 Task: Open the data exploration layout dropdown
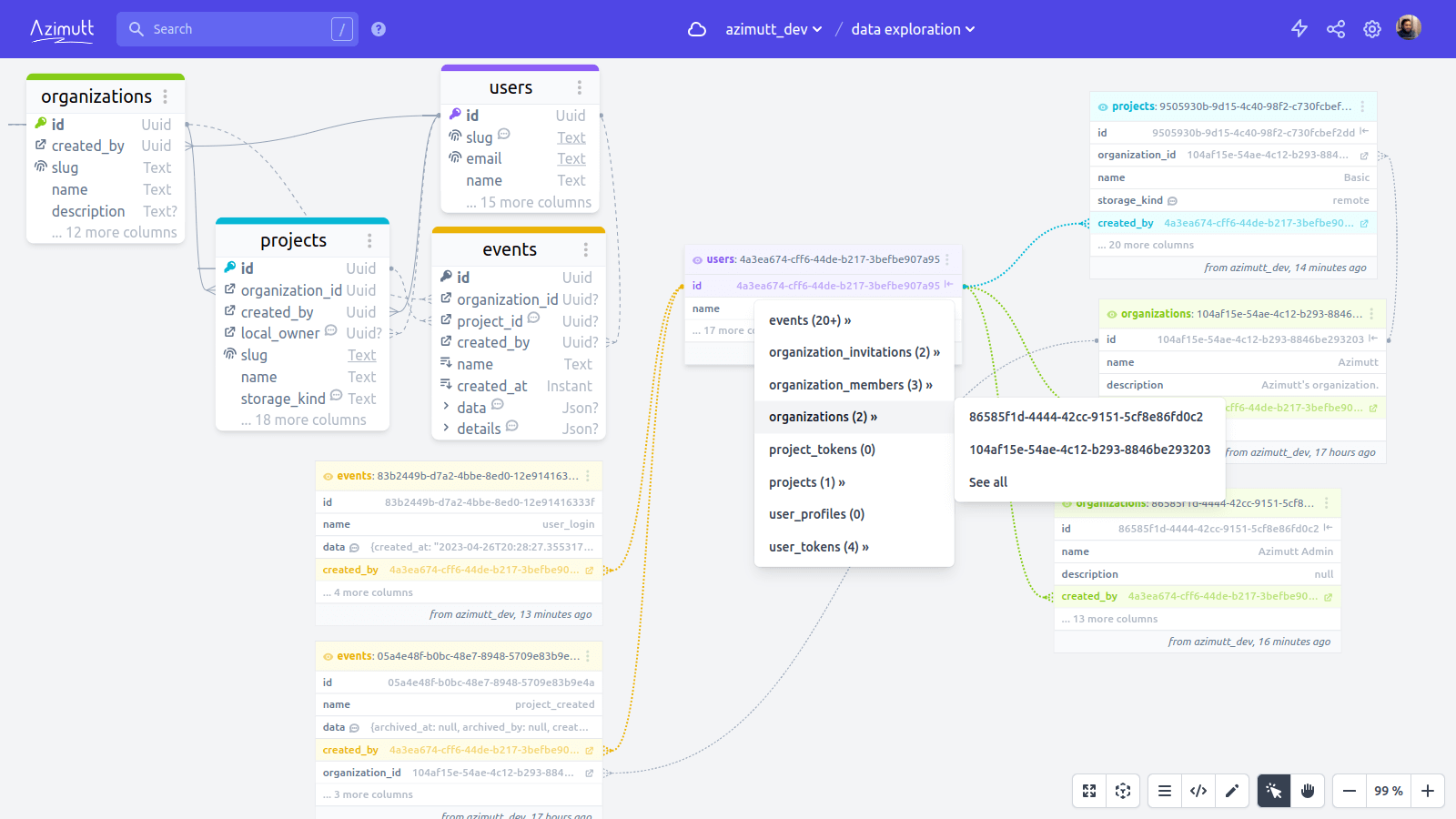pyautogui.click(x=913, y=29)
